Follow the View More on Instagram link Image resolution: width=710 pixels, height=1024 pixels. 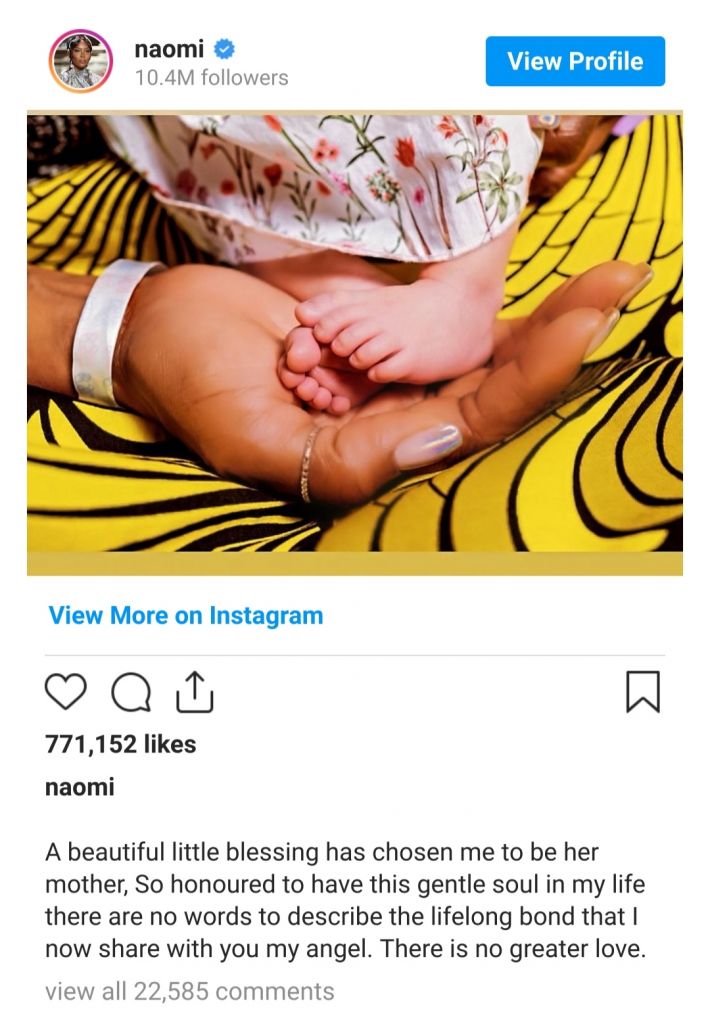click(x=186, y=615)
